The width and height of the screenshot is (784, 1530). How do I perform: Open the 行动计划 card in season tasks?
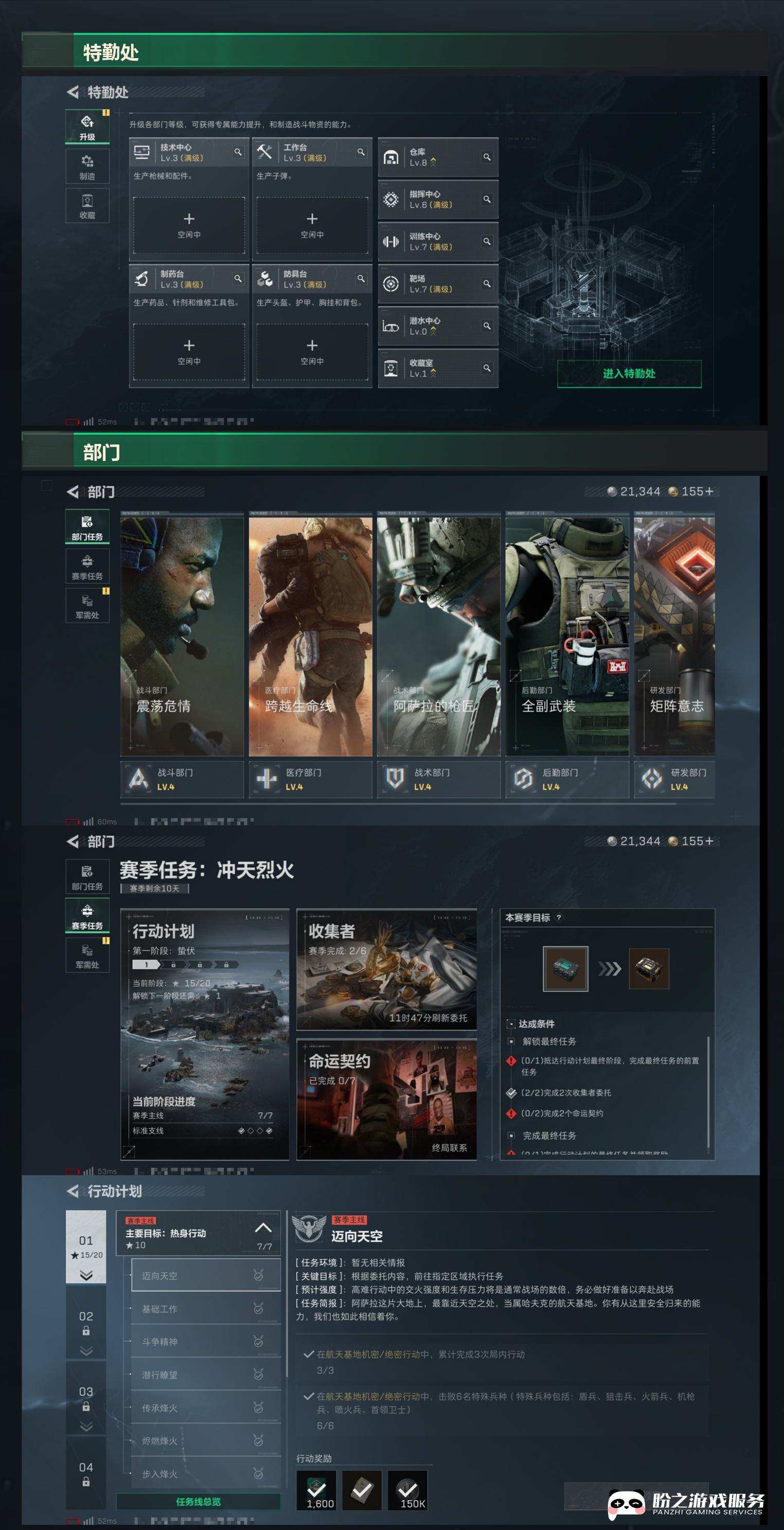pos(205,1034)
